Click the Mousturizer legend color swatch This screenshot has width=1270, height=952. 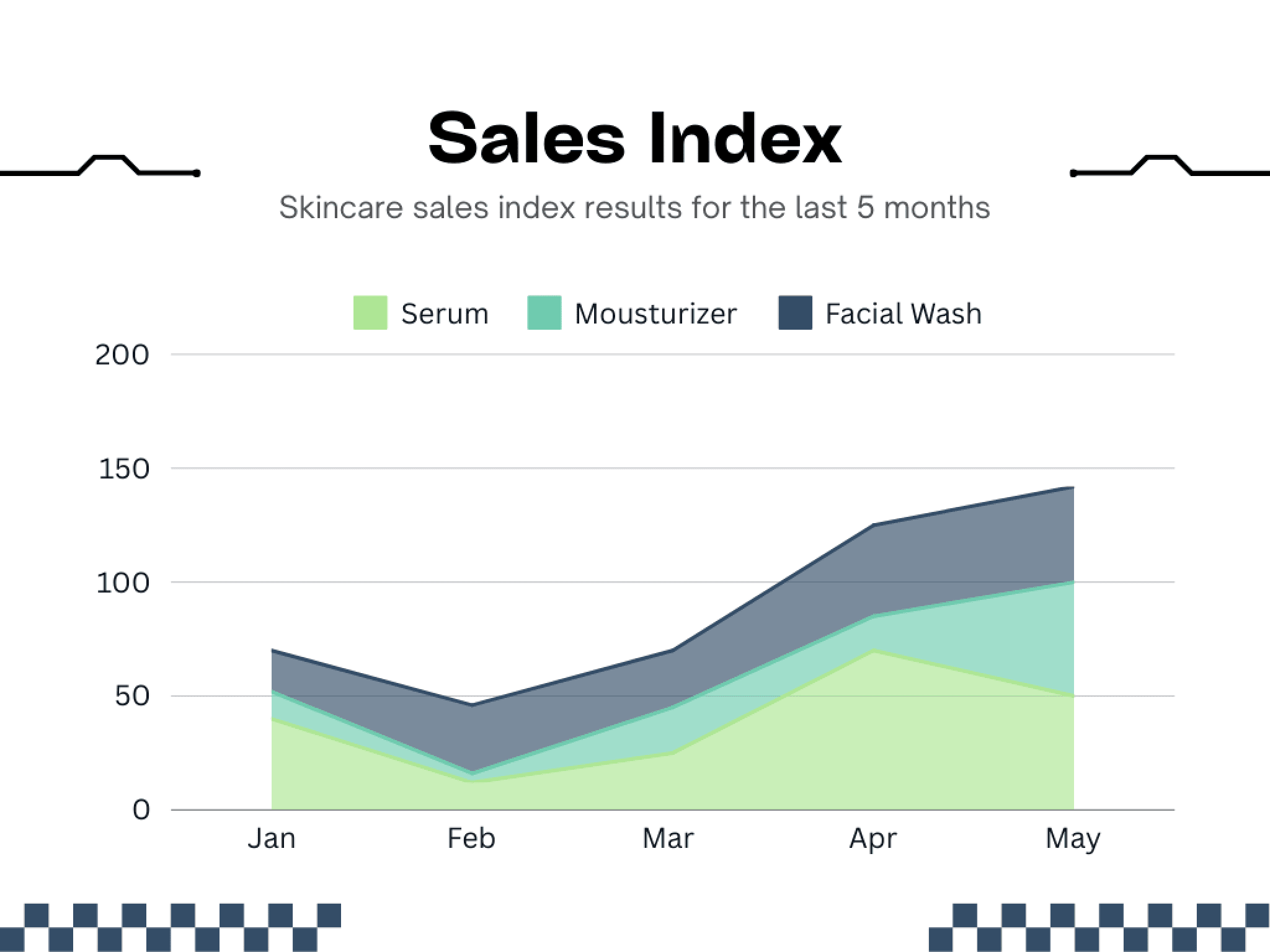tap(544, 313)
